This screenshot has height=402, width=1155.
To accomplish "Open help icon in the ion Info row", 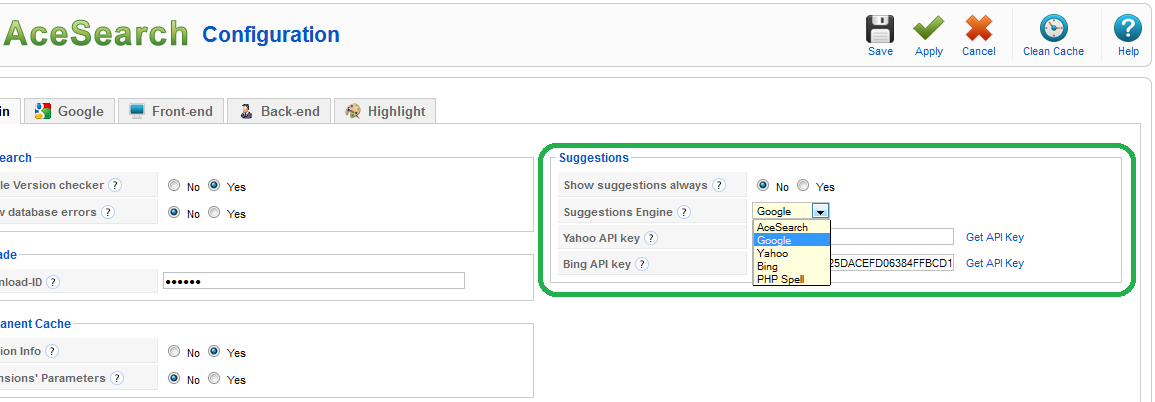I will [x=52, y=352].
